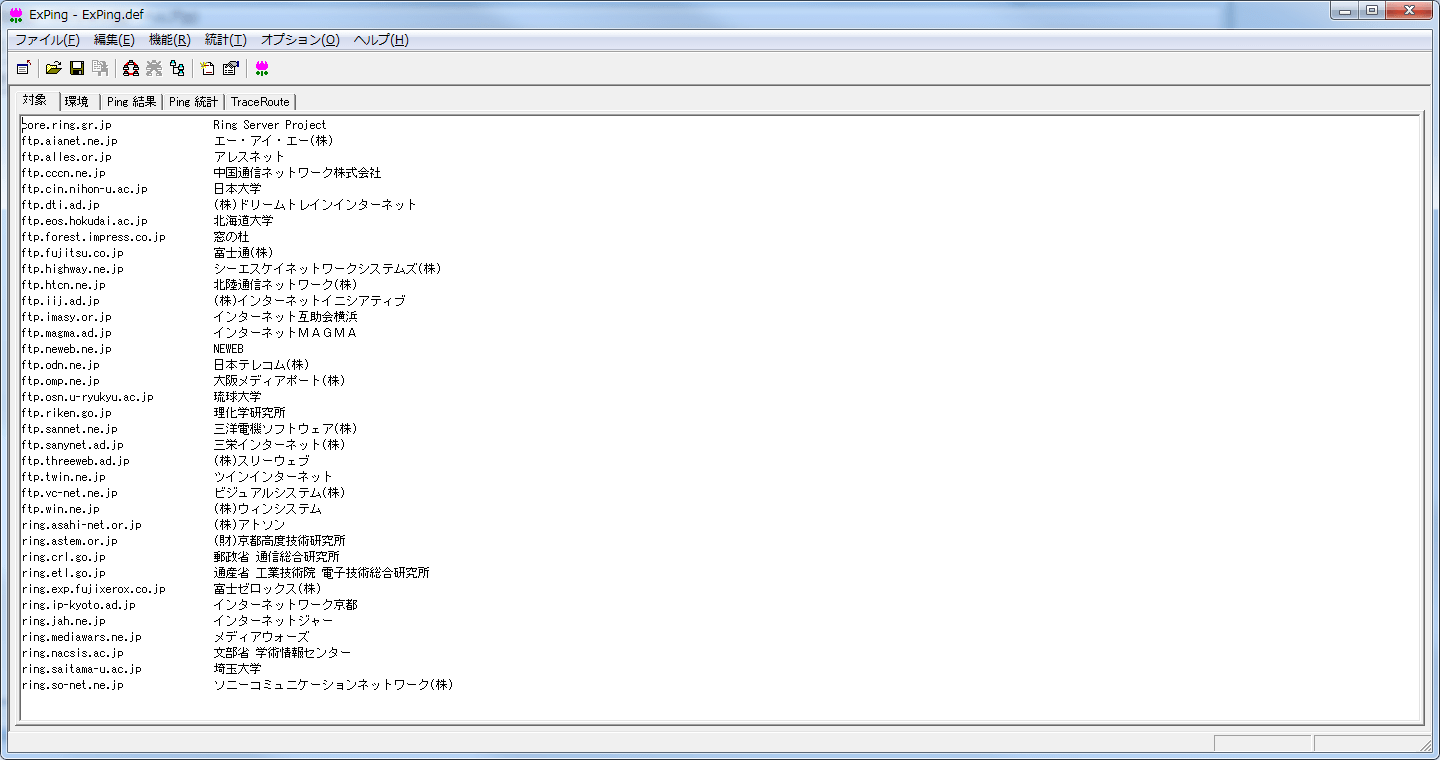Click the ftp.sannet.ne.jp entry
Image resolution: width=1440 pixels, height=760 pixels.
point(70,429)
